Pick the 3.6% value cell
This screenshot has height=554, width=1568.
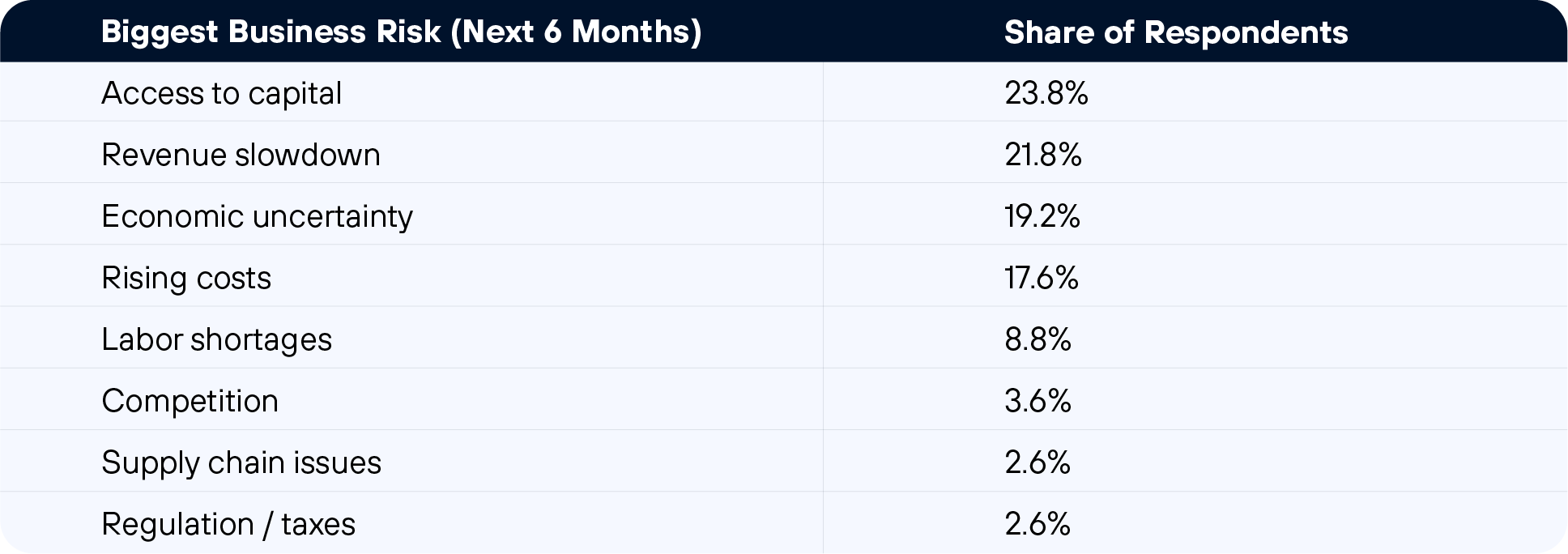[1038, 401]
